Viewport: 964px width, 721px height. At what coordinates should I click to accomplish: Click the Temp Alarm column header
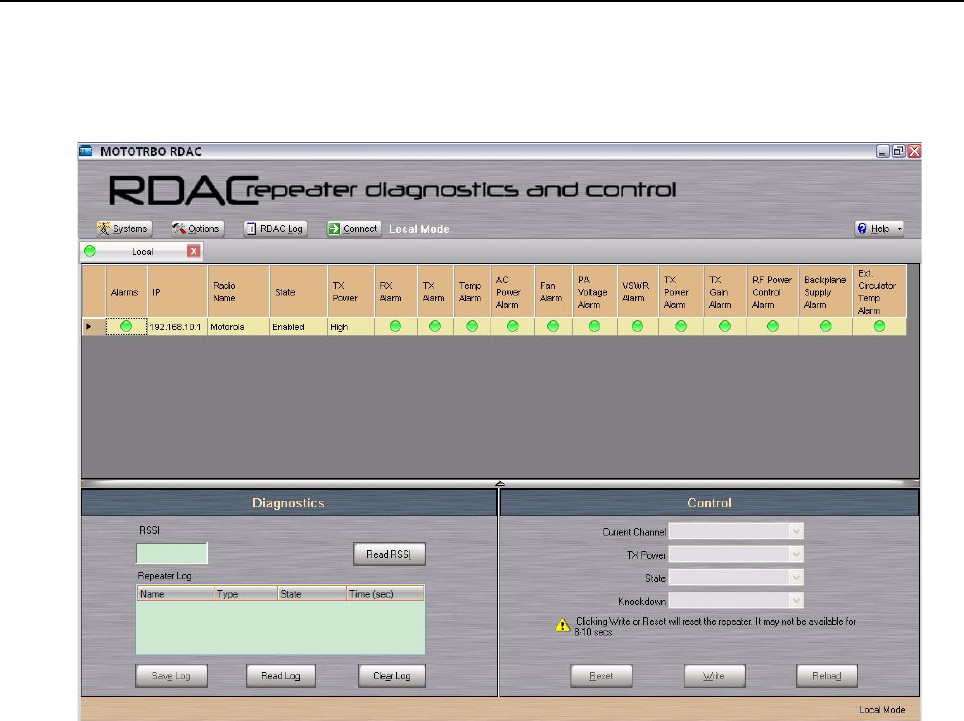[472, 291]
